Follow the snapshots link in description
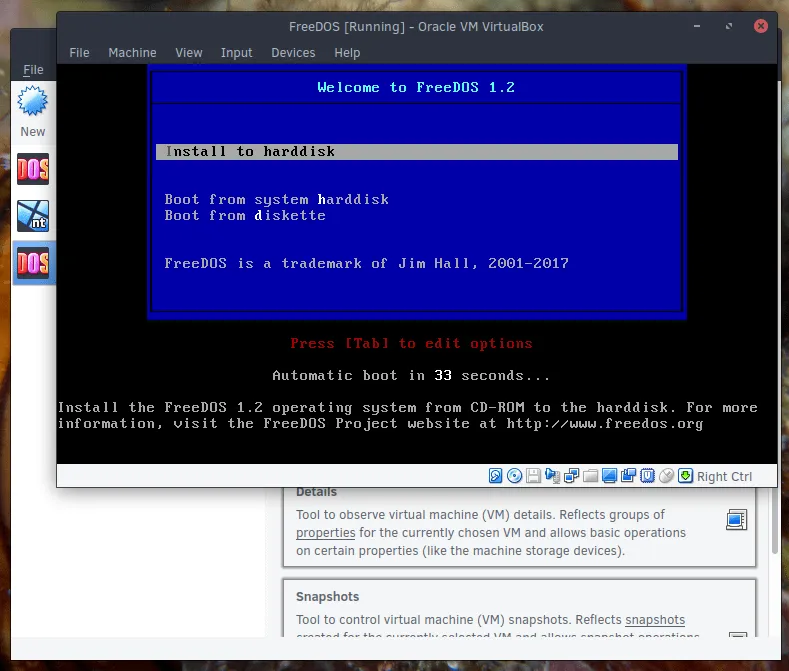This screenshot has width=789, height=671. coord(653,620)
